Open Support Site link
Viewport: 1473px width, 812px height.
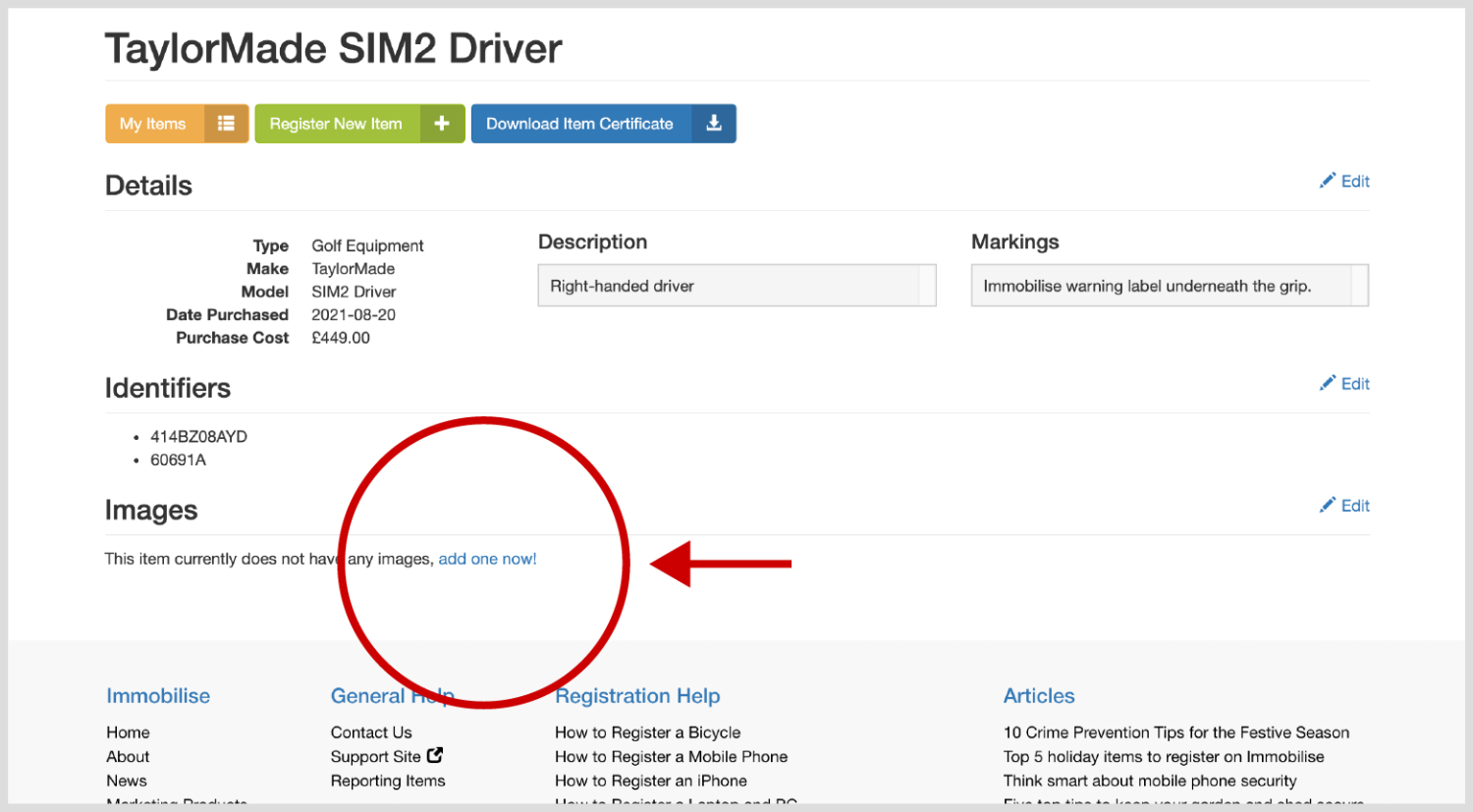[x=376, y=756]
